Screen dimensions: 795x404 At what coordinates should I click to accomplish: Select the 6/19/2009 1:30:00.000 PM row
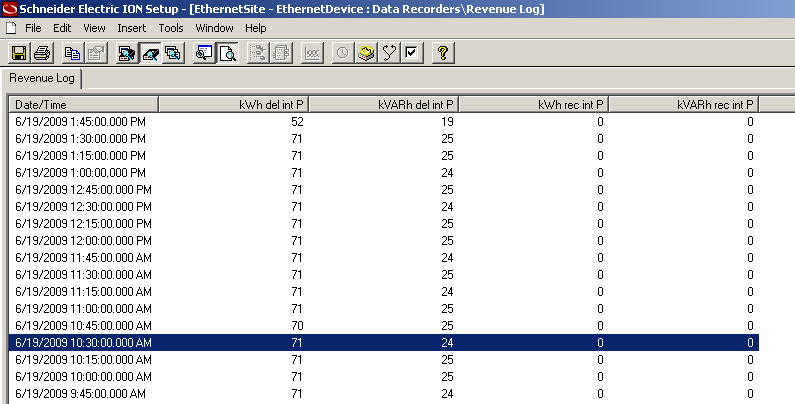tap(384, 139)
